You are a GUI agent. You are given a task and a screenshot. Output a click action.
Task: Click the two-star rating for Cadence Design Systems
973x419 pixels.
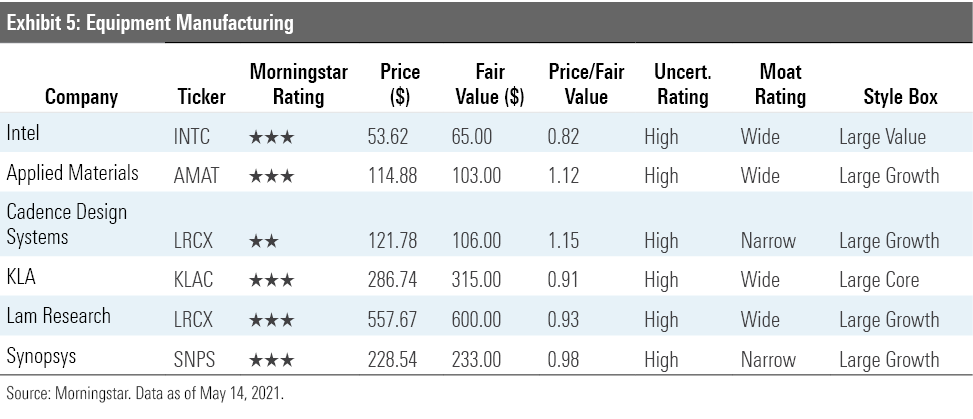[264, 241]
